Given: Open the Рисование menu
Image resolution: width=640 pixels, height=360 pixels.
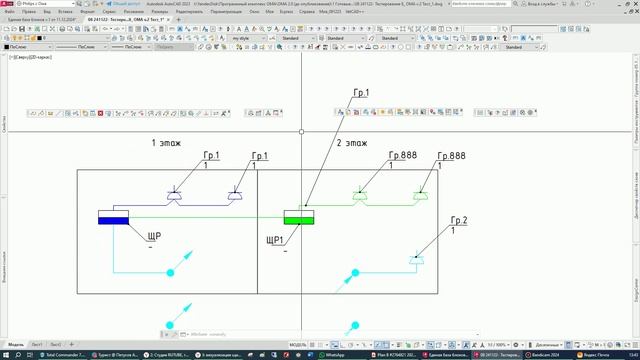Looking at the screenshot, I should 133,11.
